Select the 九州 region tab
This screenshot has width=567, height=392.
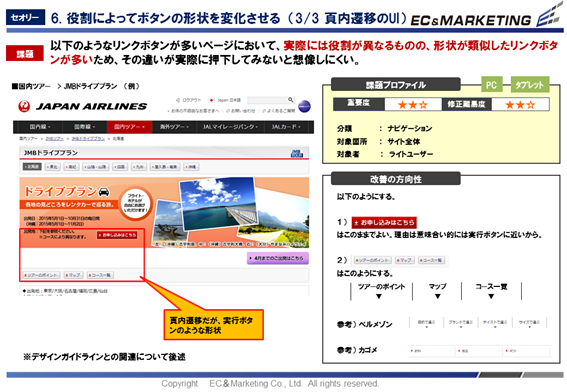coord(139,167)
